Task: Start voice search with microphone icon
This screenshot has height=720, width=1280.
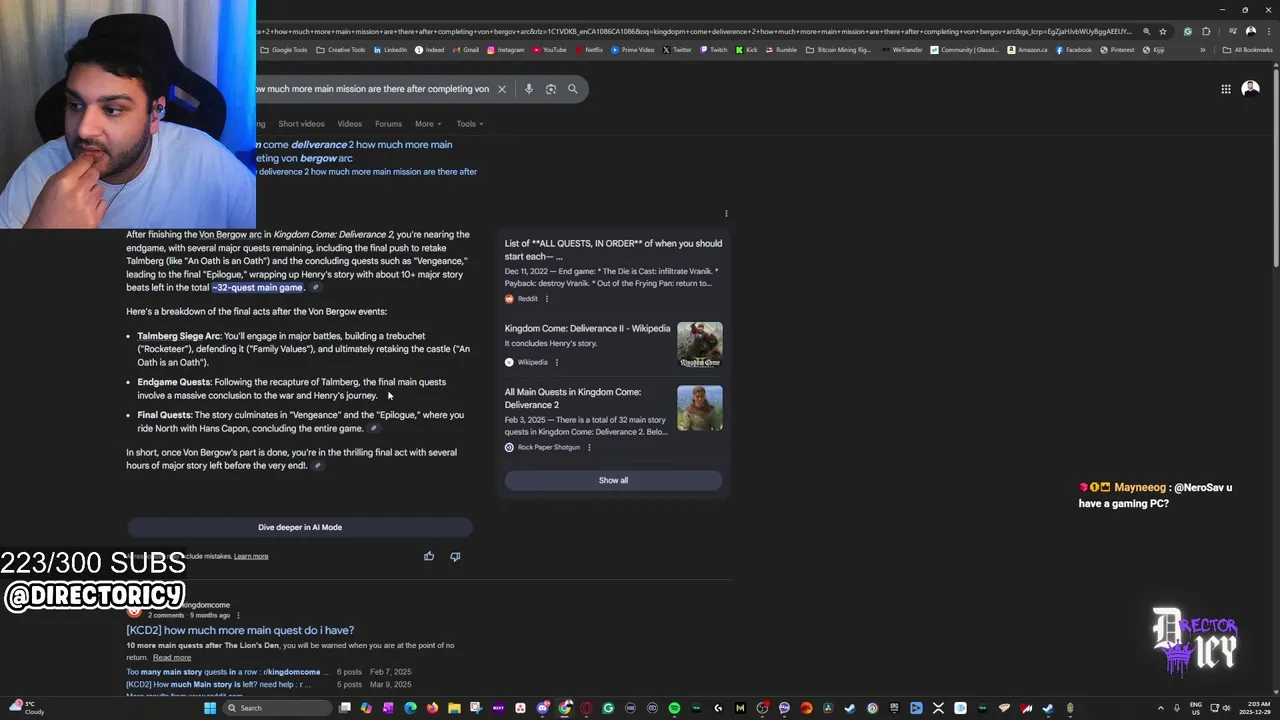Action: point(529,89)
